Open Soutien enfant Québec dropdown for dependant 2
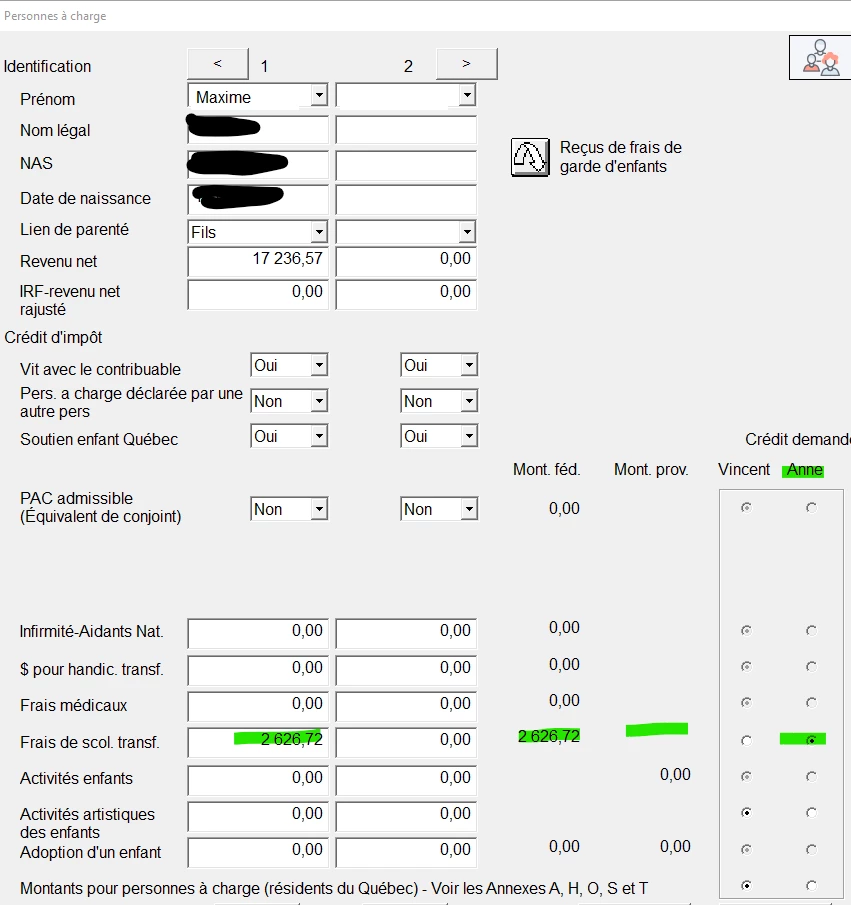Screen dimensions: 851x905 pyautogui.click(x=469, y=436)
